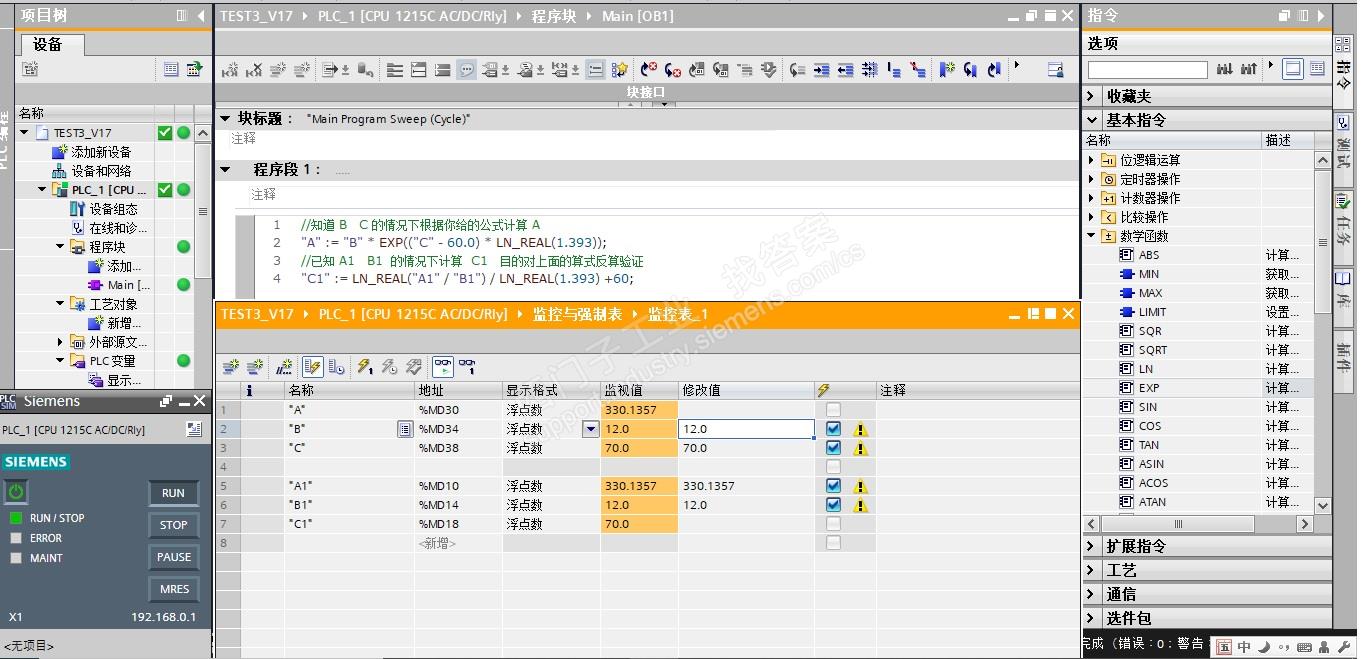The image size is (1366, 659).
Task: Click the Block interface (块接口) bar
Action: tap(646, 91)
